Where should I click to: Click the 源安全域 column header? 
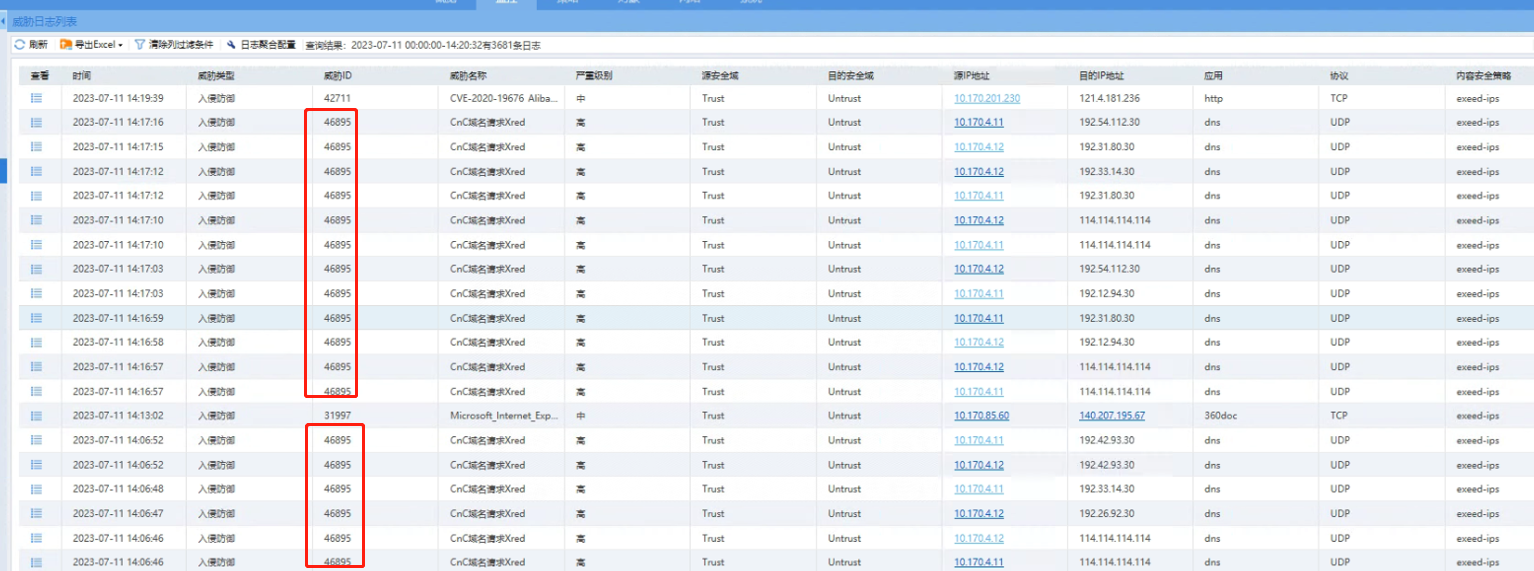pos(720,75)
